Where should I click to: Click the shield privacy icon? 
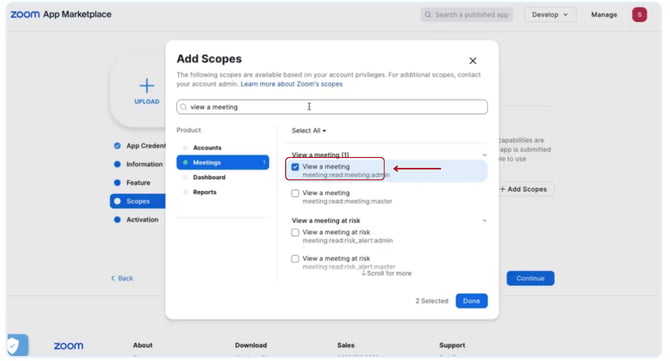click(14, 345)
